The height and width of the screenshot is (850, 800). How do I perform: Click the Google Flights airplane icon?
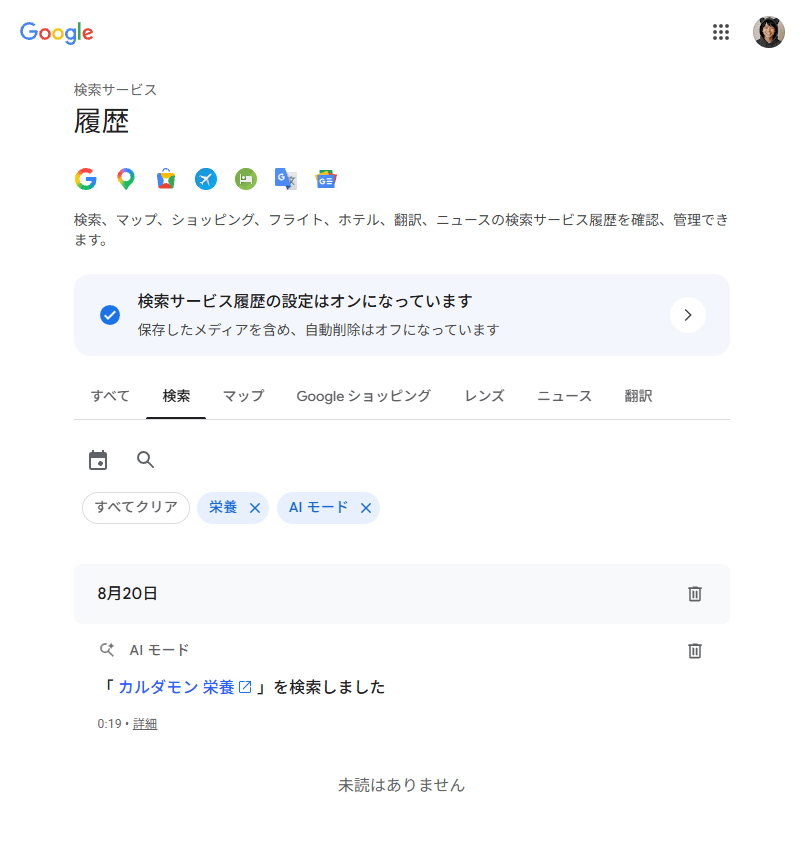click(x=206, y=179)
